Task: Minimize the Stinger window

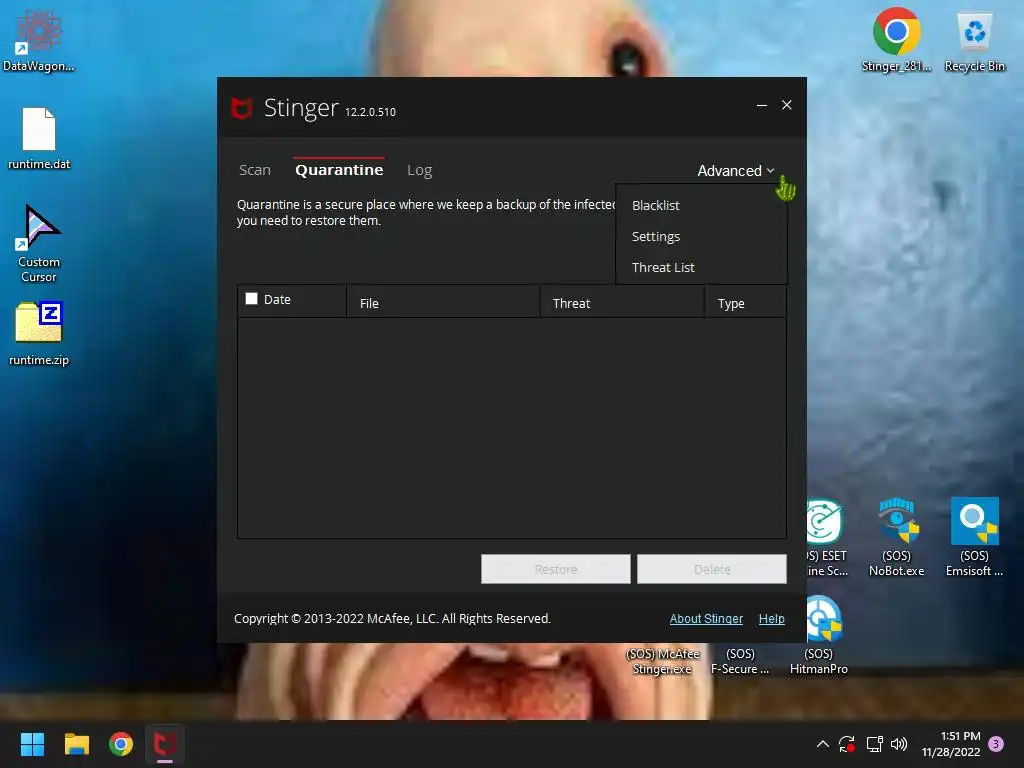Action: click(x=761, y=105)
